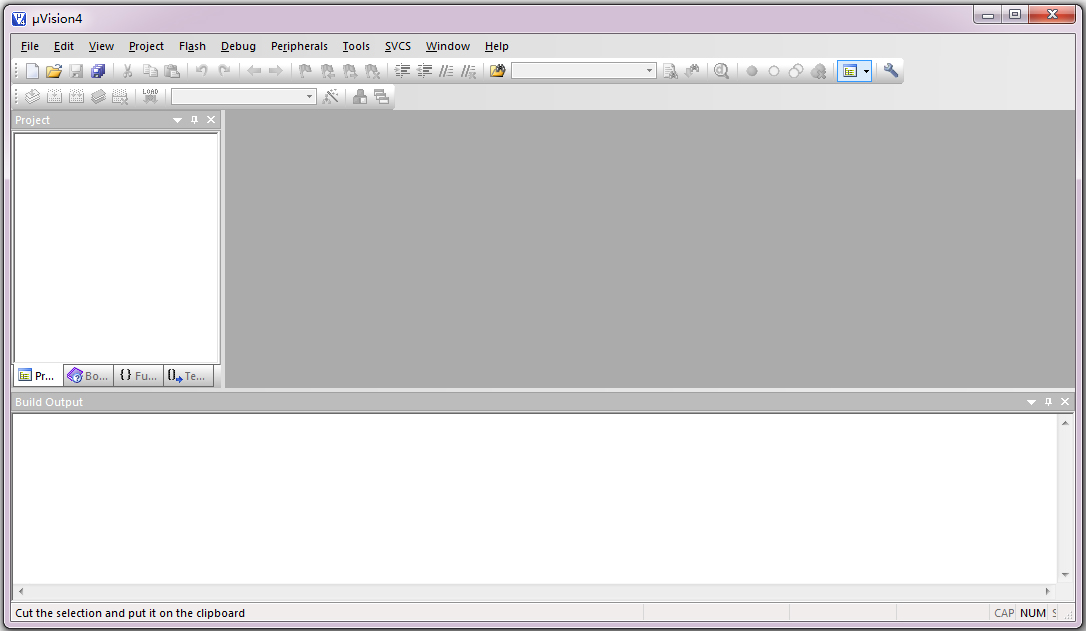The image size is (1086, 631).
Task: Click the Save floppy disk icon
Action: (x=76, y=71)
